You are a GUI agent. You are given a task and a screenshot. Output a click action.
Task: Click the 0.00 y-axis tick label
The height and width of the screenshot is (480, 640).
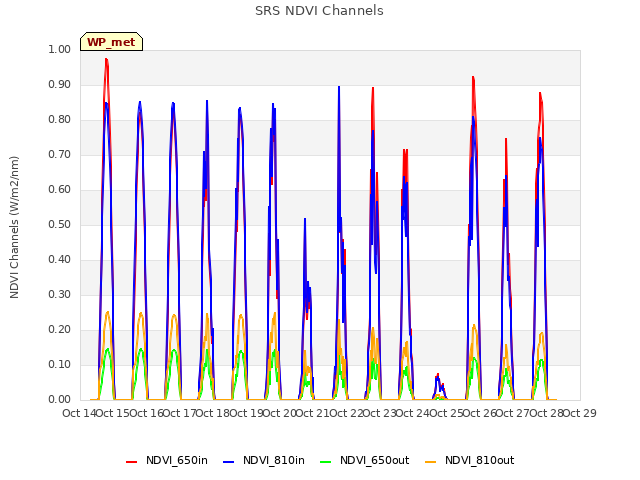click(60, 400)
